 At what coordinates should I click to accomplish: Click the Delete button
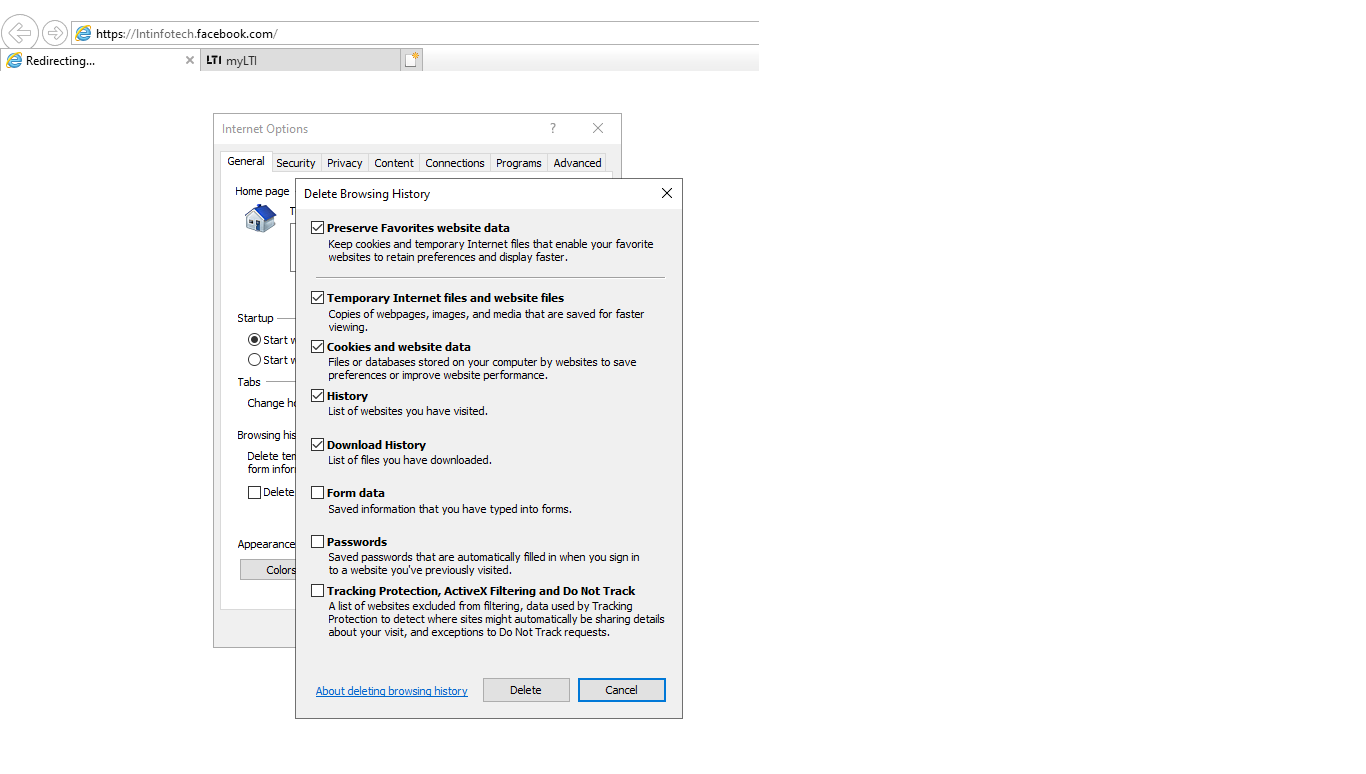pos(526,690)
